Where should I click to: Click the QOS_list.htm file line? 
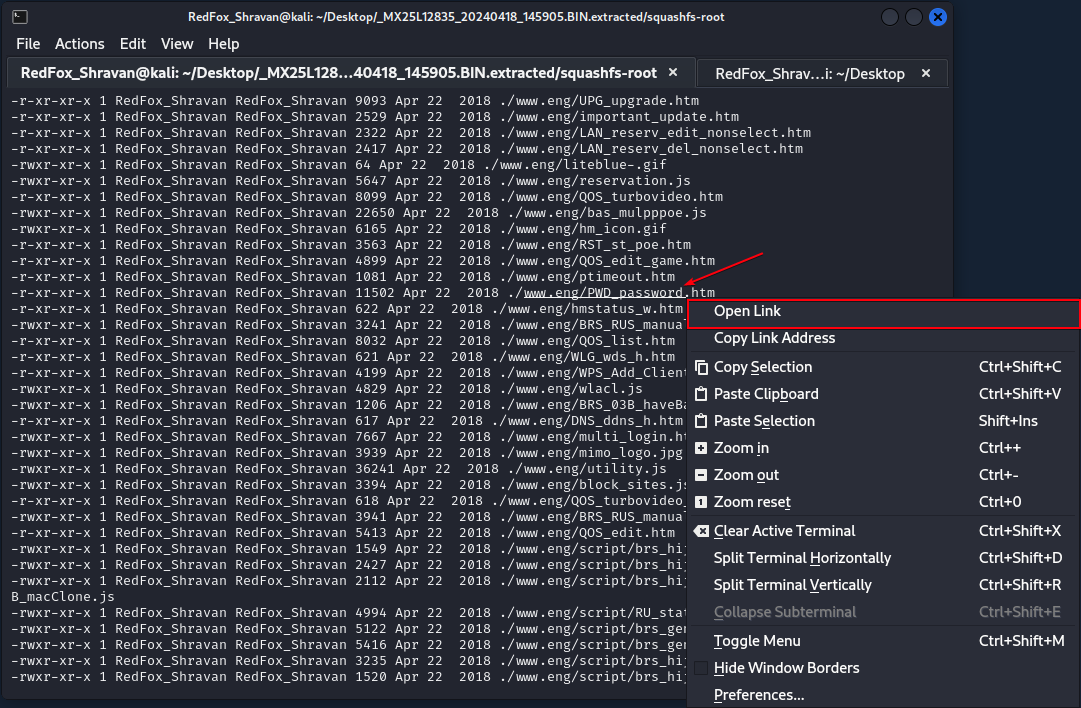(343, 341)
